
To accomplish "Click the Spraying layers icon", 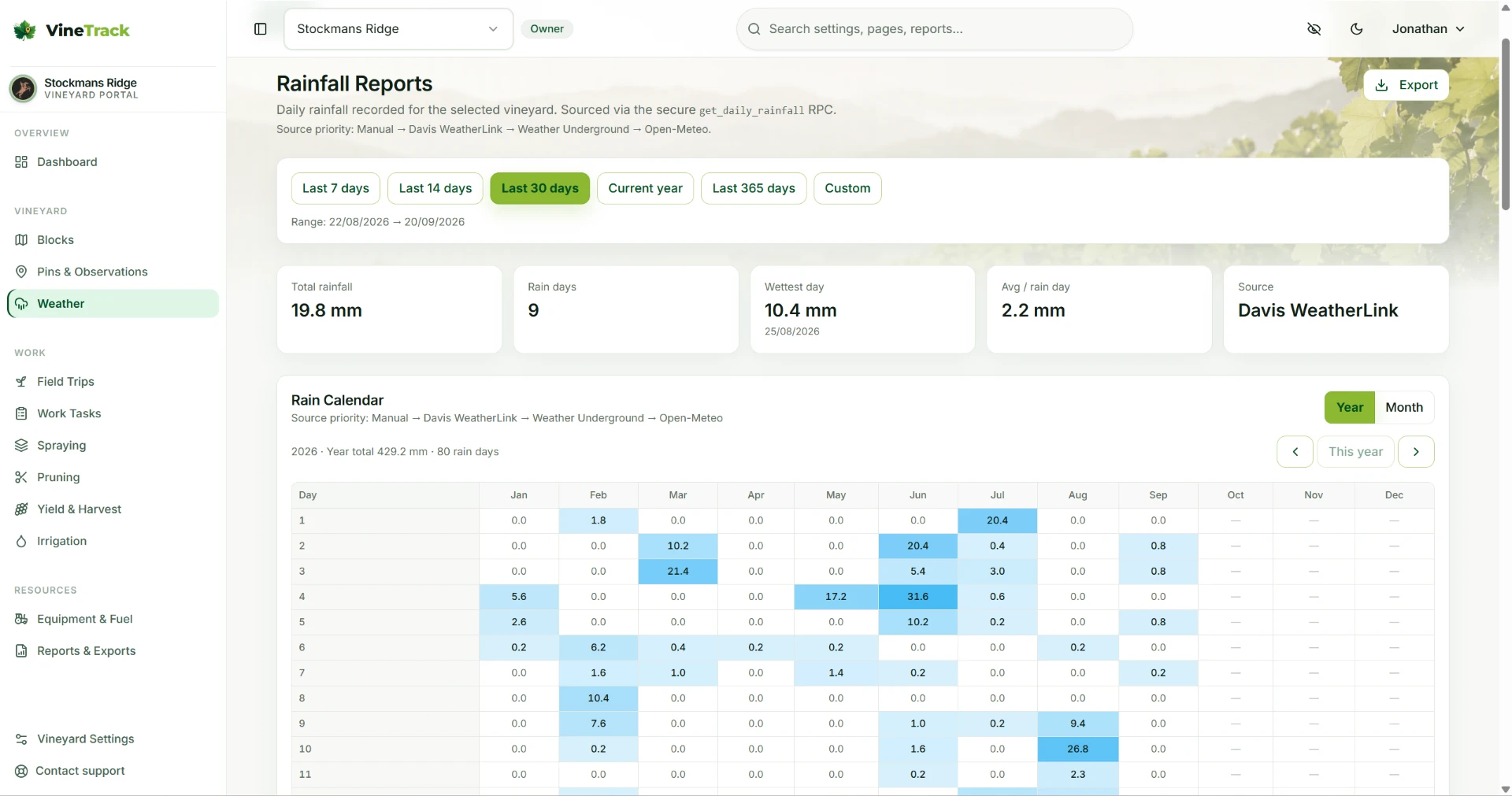I will (21, 446).
